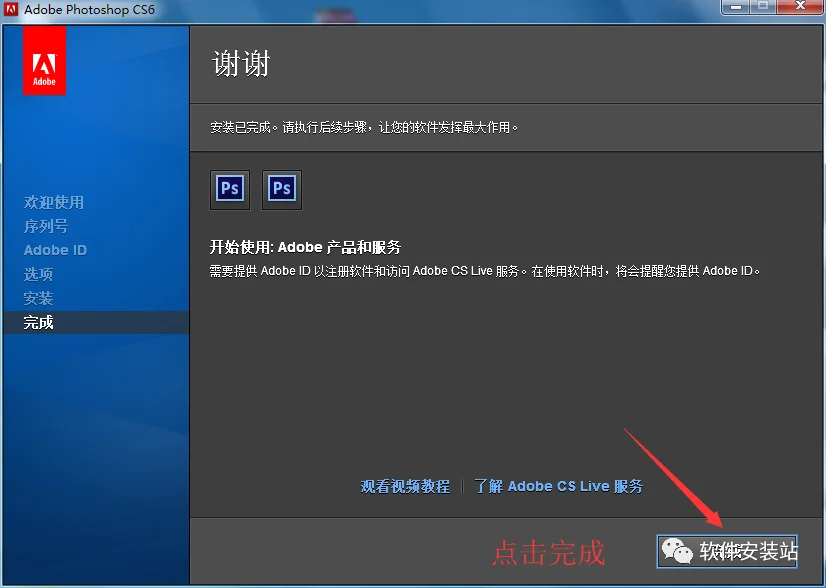Click the Adobe Photoshop CS6 window title
This screenshot has width=826, height=588.
coord(90,9)
